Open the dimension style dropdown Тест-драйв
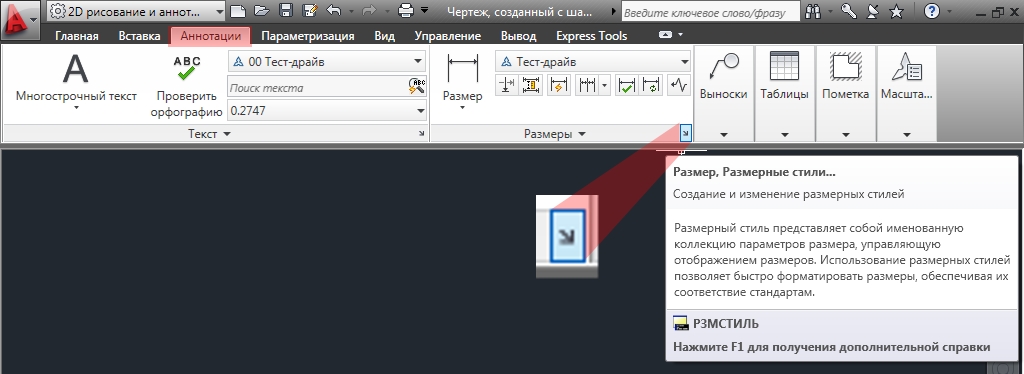Image resolution: width=1024 pixels, height=374 pixels. click(593, 62)
